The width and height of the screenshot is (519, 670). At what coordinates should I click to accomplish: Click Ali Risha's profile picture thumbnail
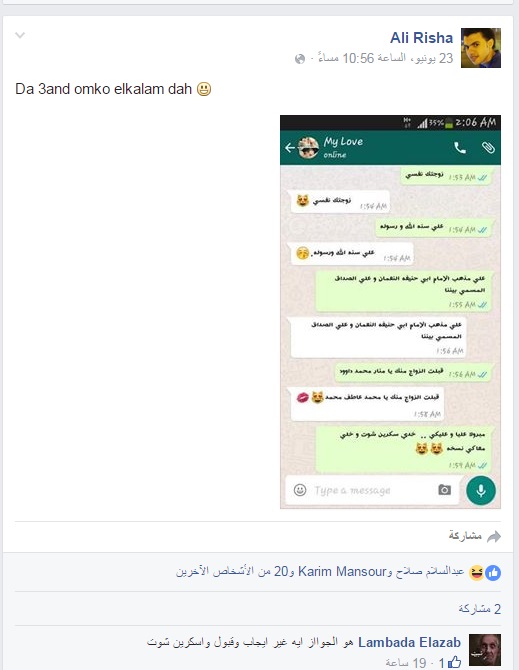[x=481, y=48]
